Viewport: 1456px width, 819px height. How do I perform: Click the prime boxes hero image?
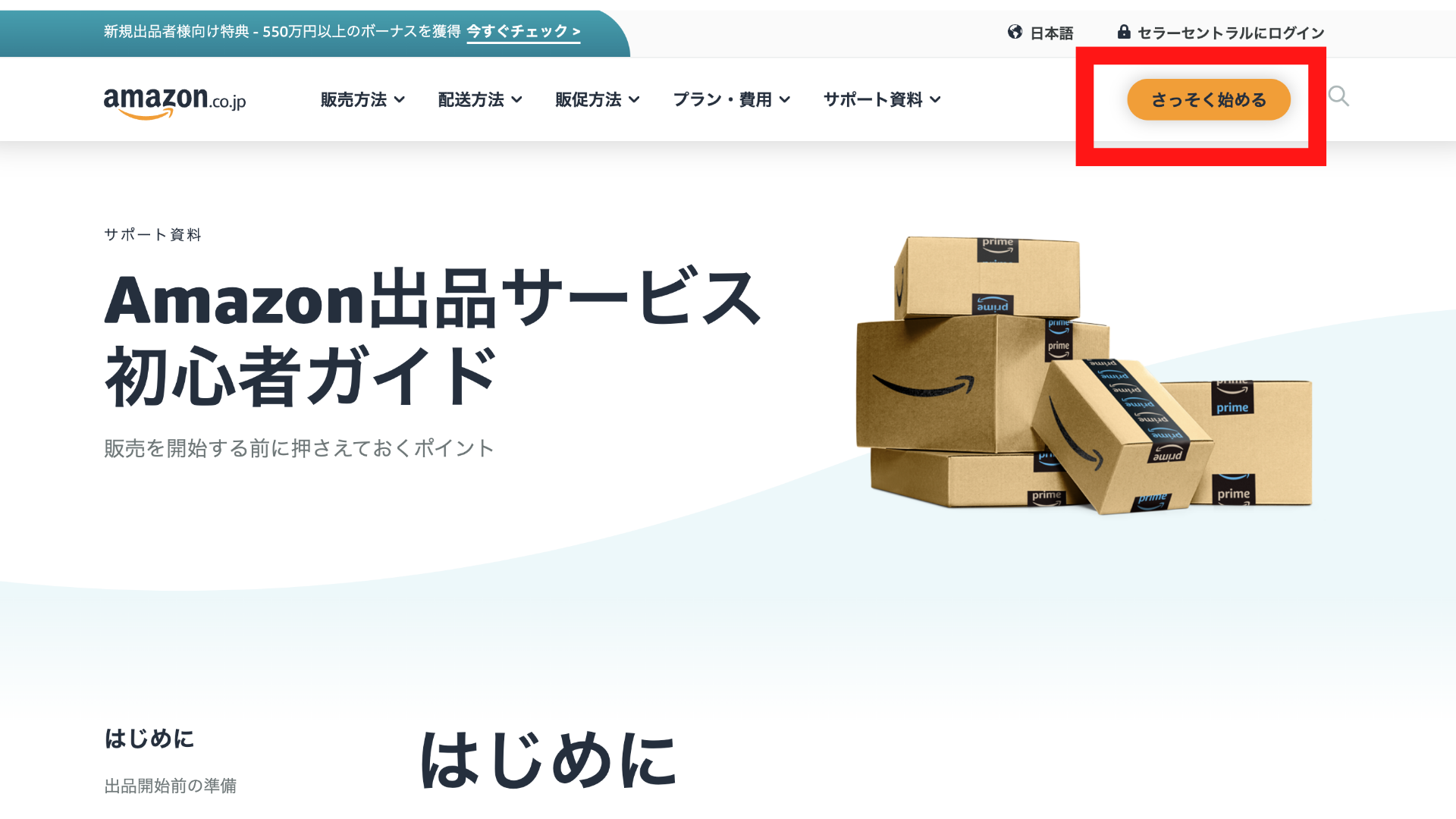click(x=1084, y=375)
